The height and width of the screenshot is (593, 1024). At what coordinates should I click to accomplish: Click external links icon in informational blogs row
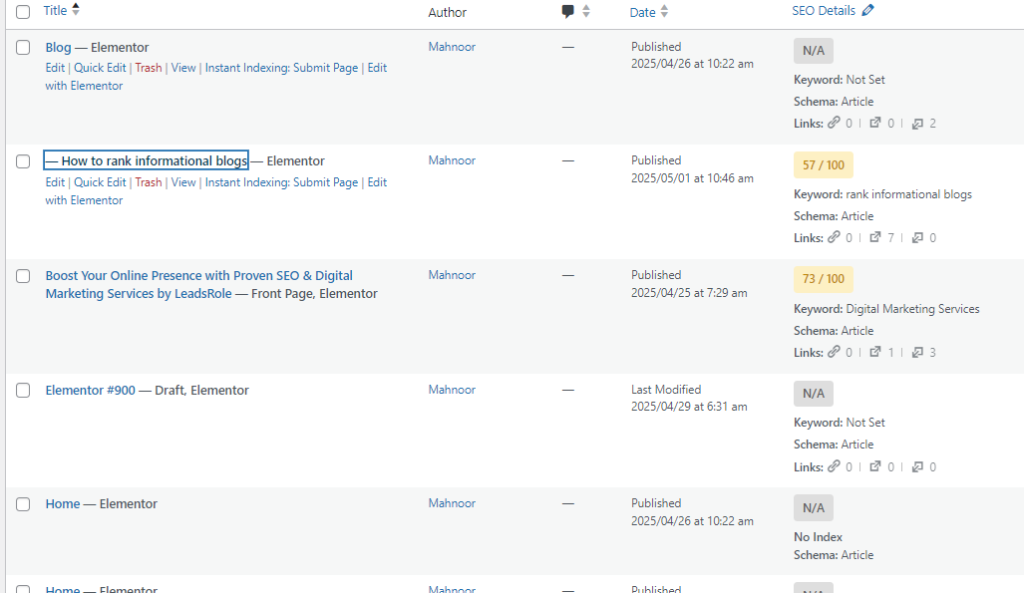(875, 238)
